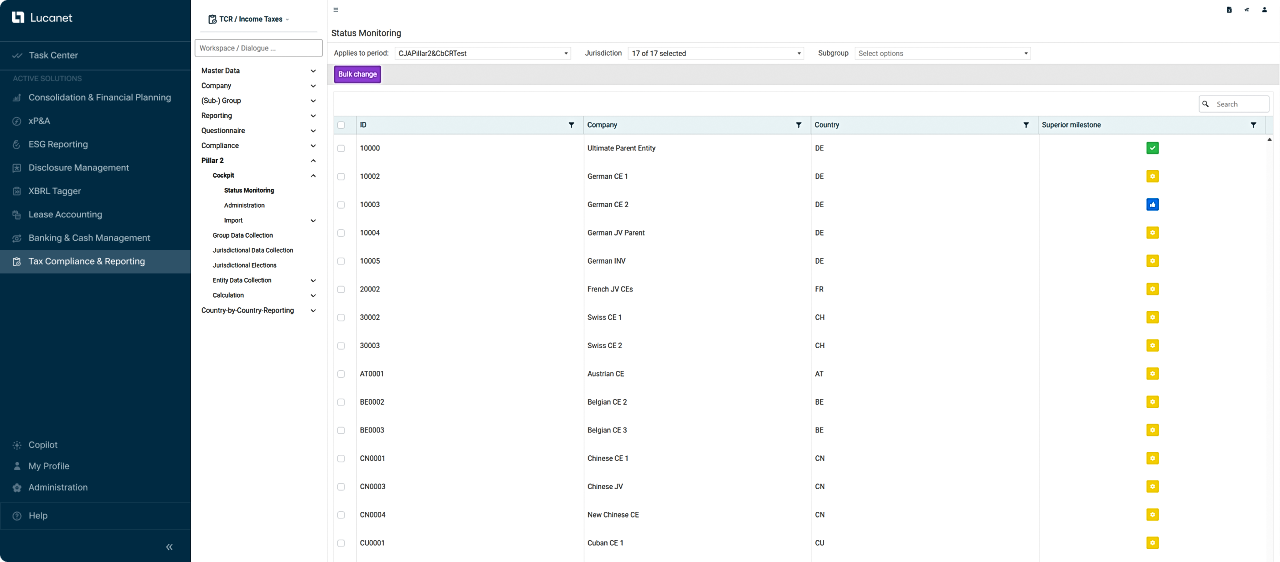Click the share icon in top bar

tap(1247, 10)
